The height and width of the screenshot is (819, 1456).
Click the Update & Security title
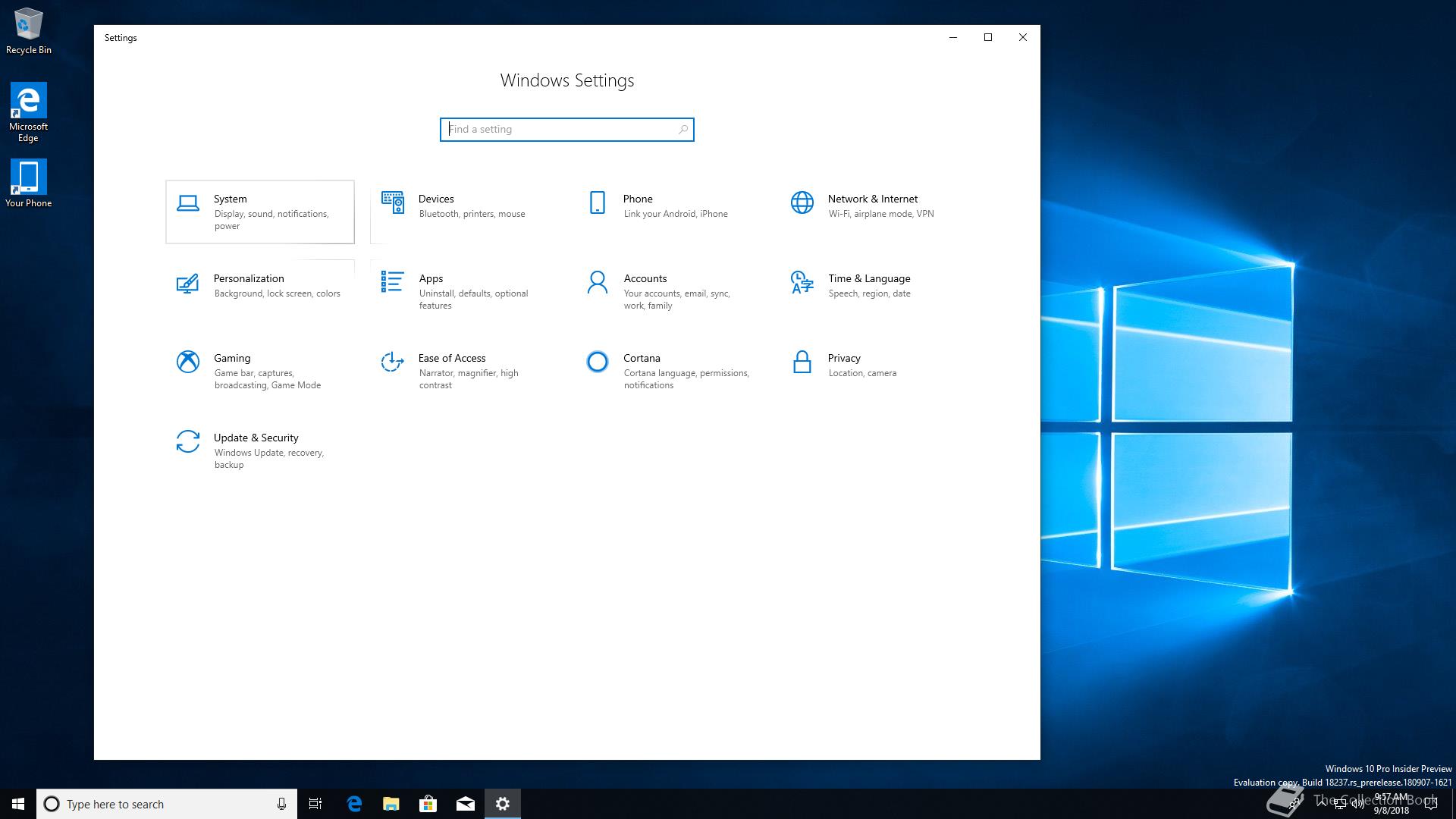256,438
